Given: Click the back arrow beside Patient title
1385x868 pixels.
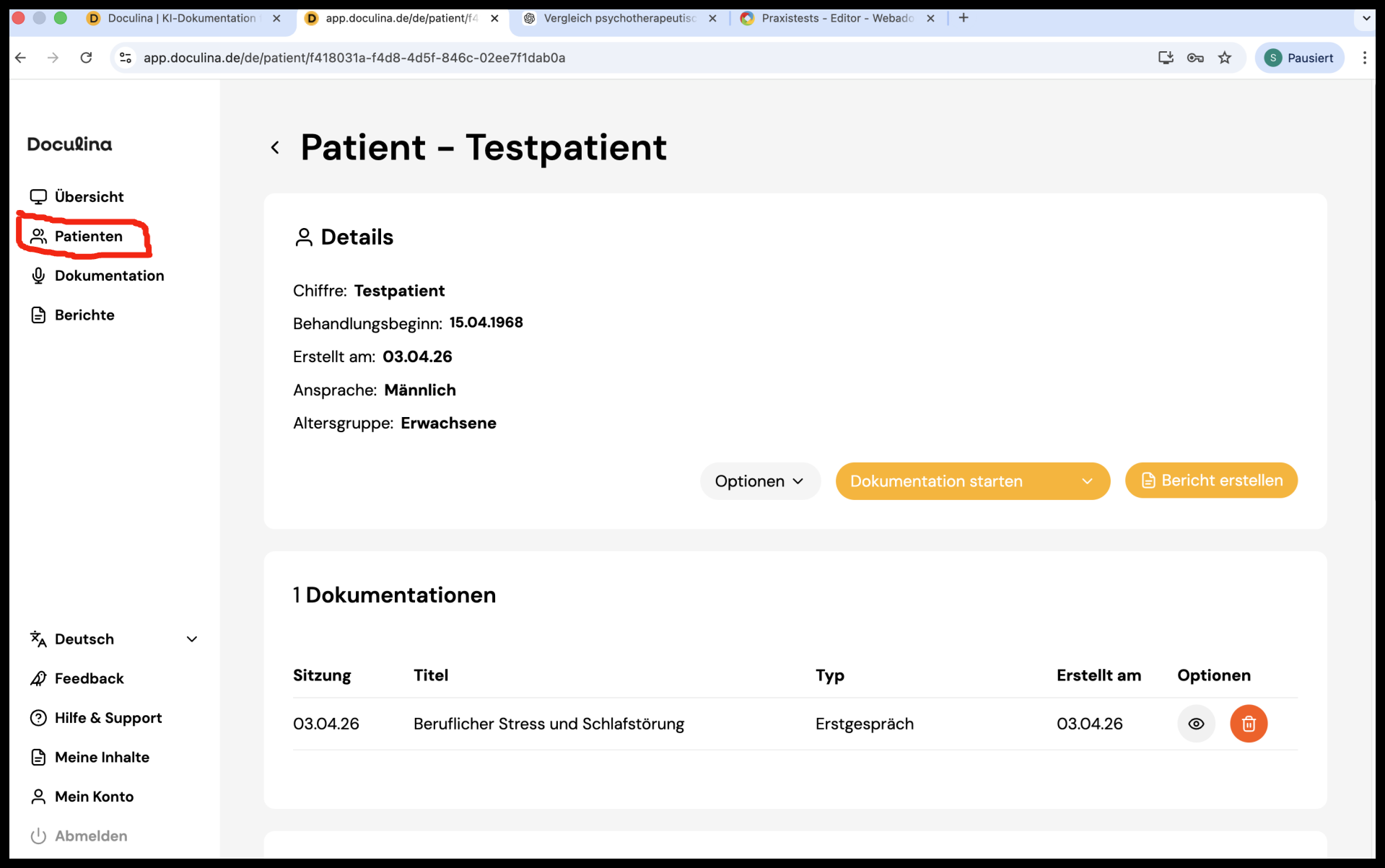Looking at the screenshot, I should tap(275, 148).
